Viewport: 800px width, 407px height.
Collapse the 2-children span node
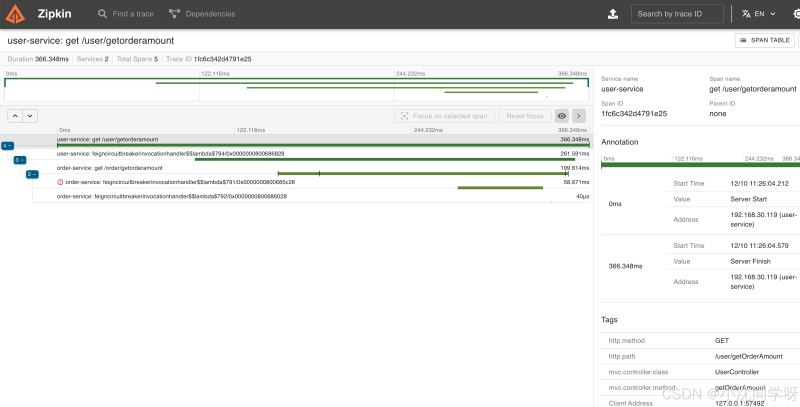[32, 174]
